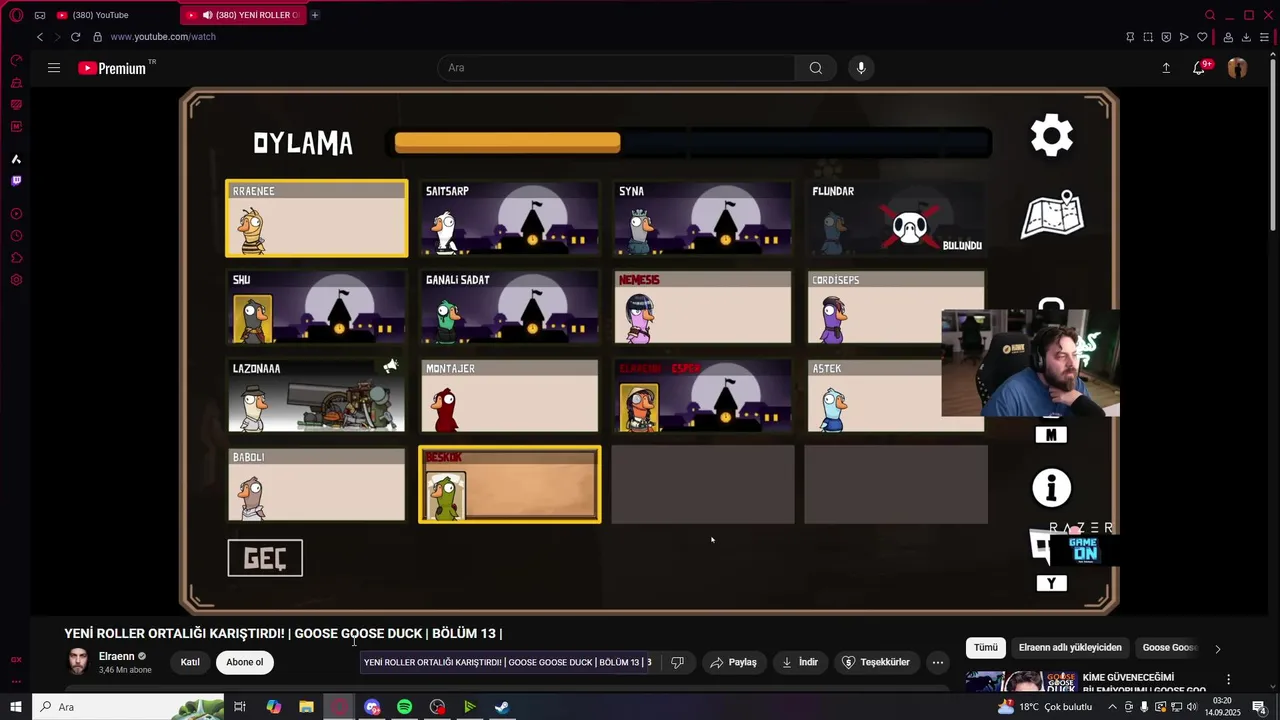The height and width of the screenshot is (720, 1280).
Task: Reload the current page
Action: (75, 37)
